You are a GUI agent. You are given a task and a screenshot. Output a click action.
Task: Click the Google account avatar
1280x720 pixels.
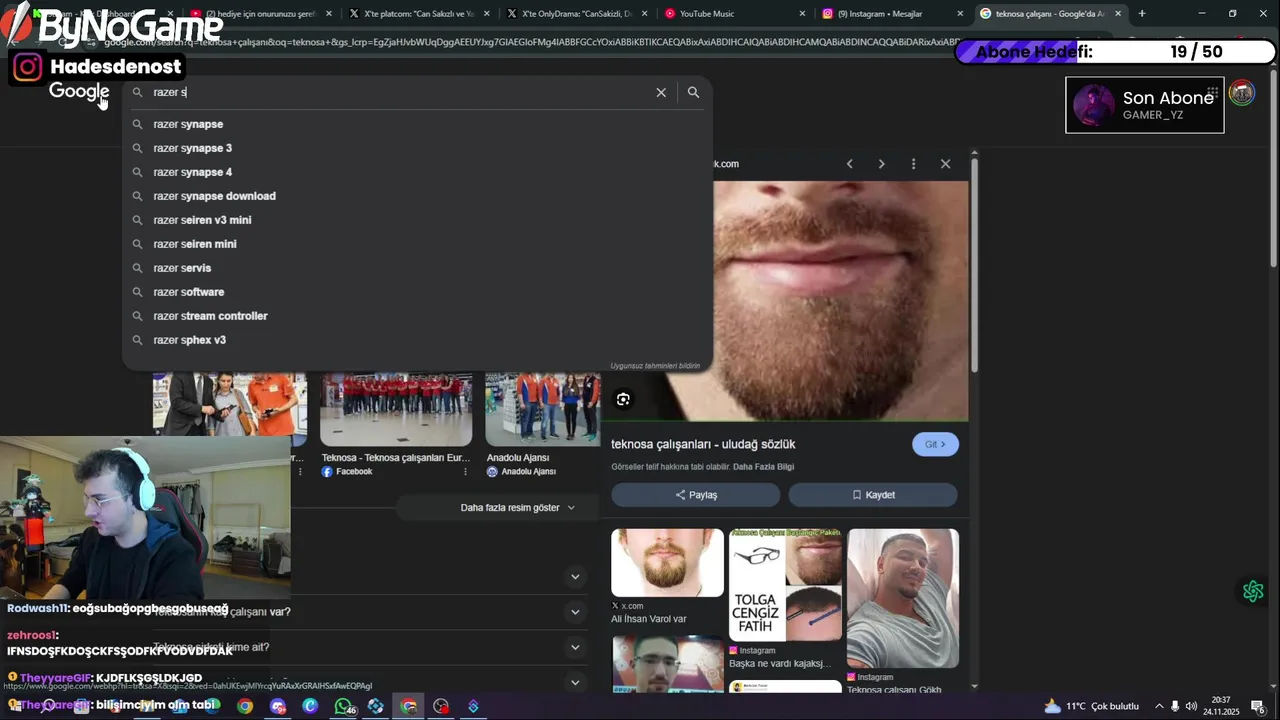coord(1241,93)
